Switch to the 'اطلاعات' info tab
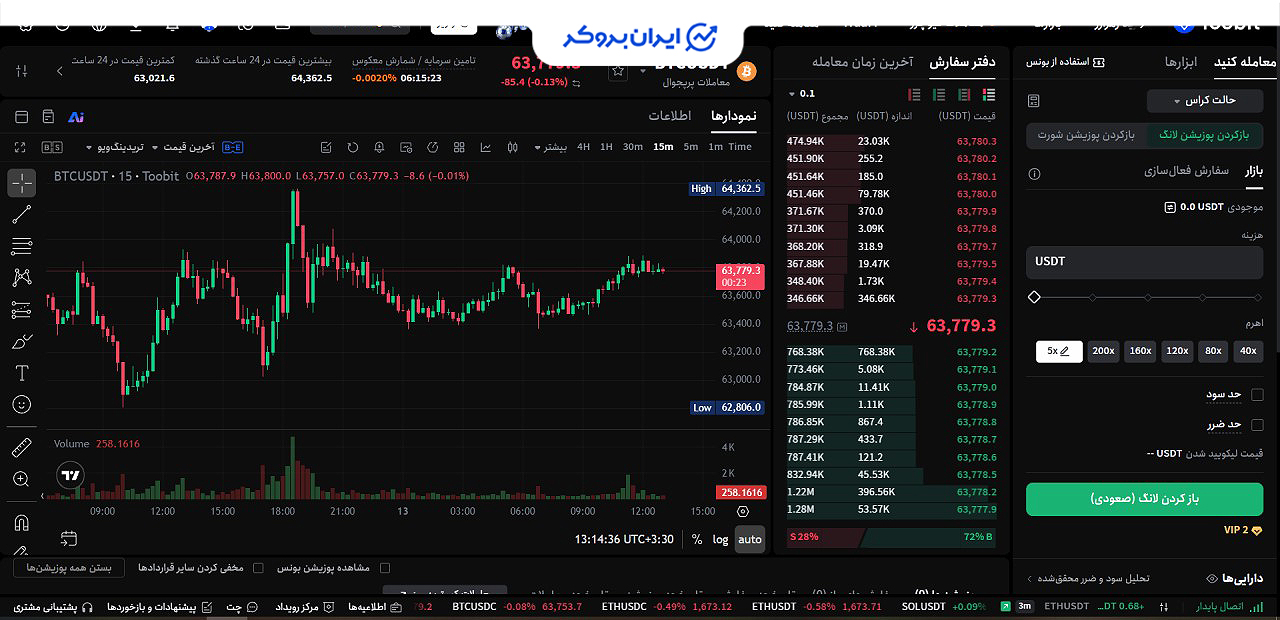Viewport: 1280px width, 620px height. coord(669,116)
